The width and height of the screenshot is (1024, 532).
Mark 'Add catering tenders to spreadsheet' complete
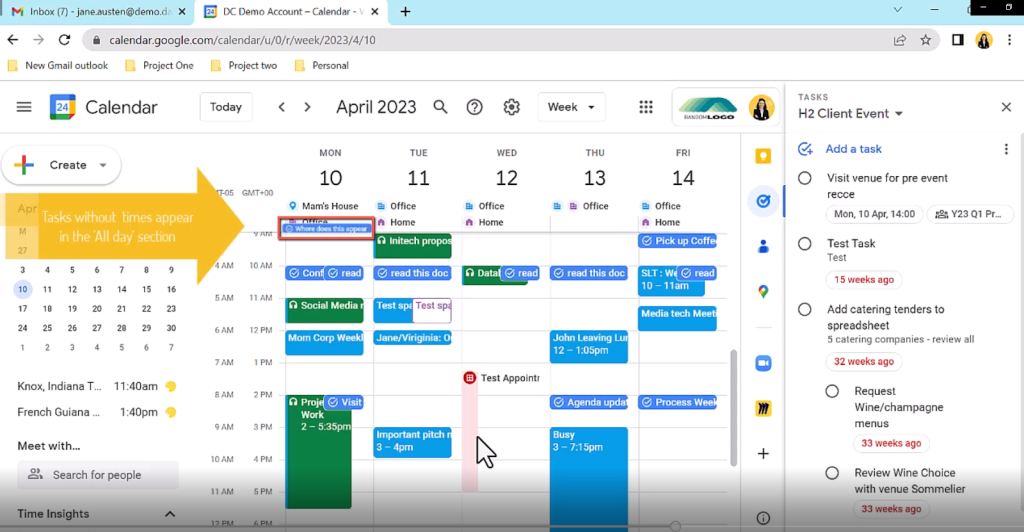pos(805,309)
